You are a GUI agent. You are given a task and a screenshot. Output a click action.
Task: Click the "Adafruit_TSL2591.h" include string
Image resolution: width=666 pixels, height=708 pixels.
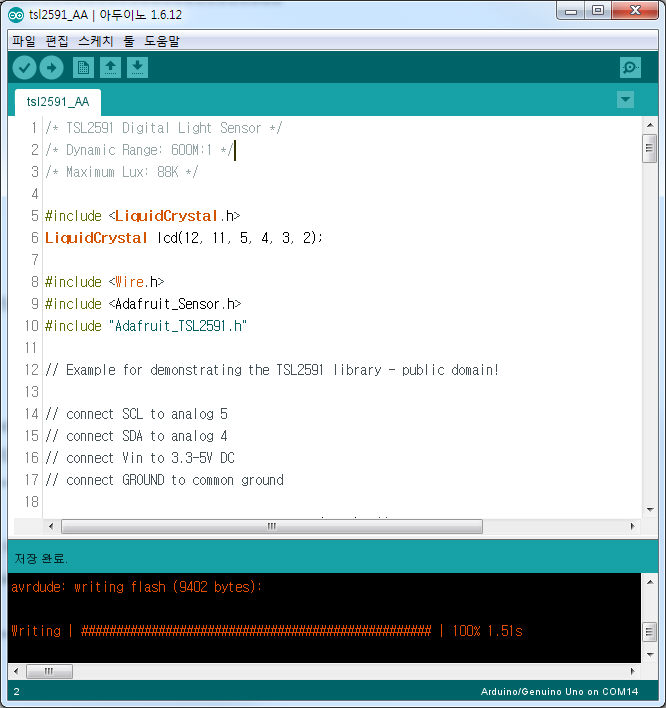pyautogui.click(x=178, y=326)
